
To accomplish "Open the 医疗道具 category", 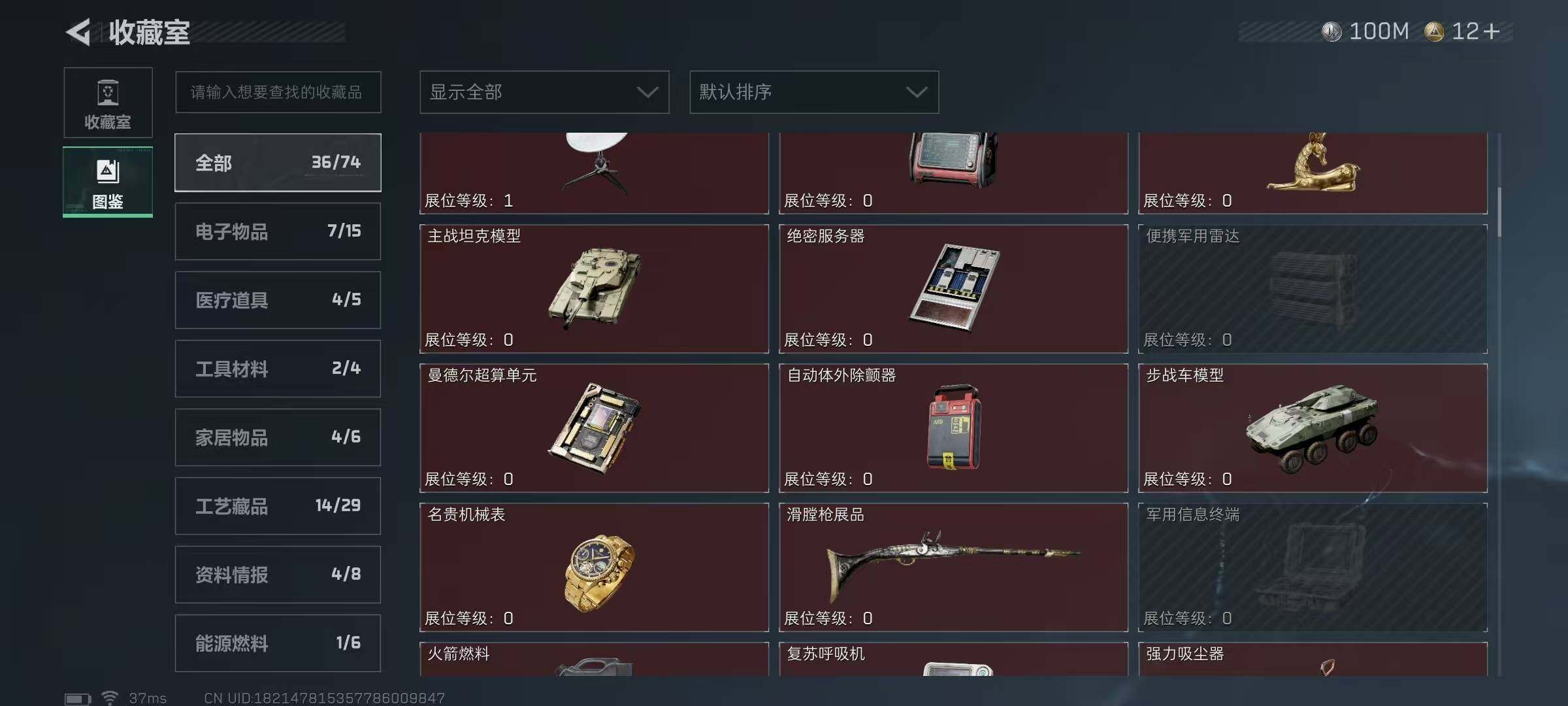I will click(278, 300).
